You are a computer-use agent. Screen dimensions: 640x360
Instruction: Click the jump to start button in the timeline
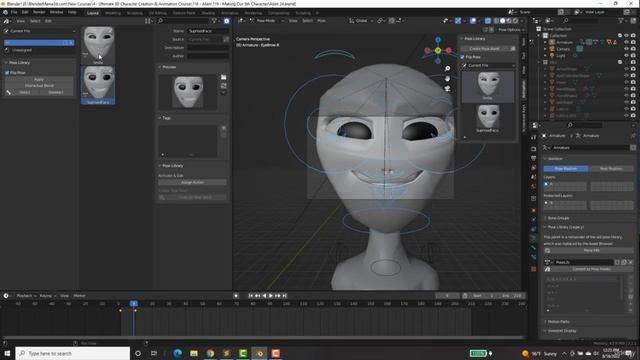[x=251, y=296]
